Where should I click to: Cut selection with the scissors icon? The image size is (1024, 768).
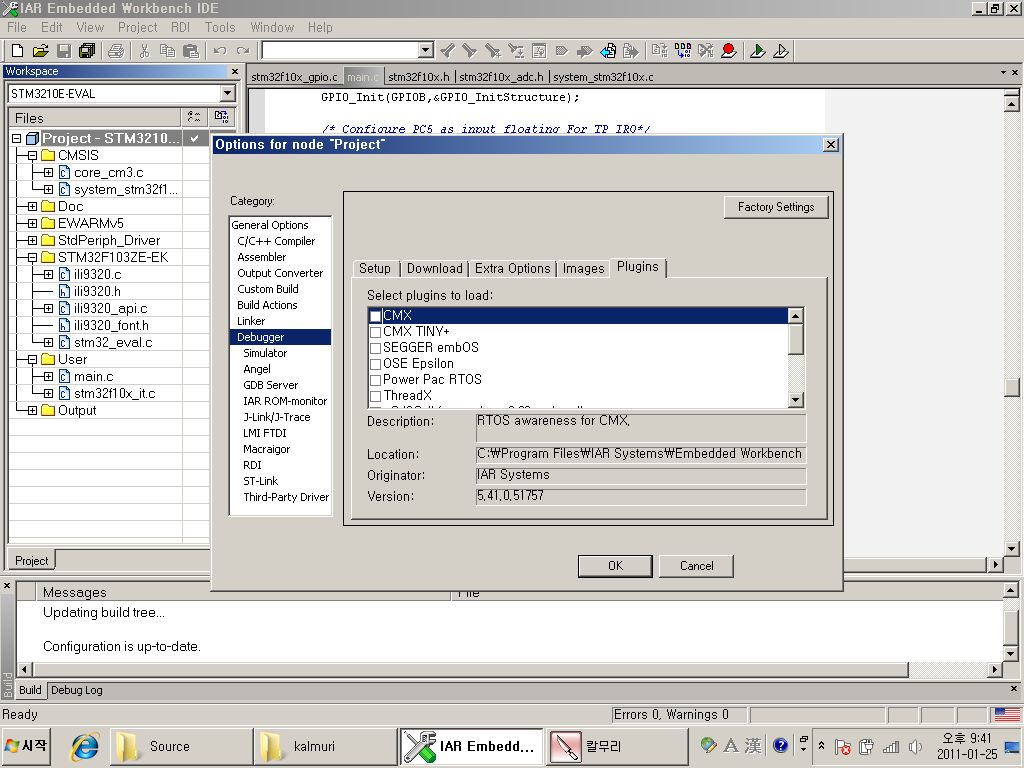tap(144, 50)
